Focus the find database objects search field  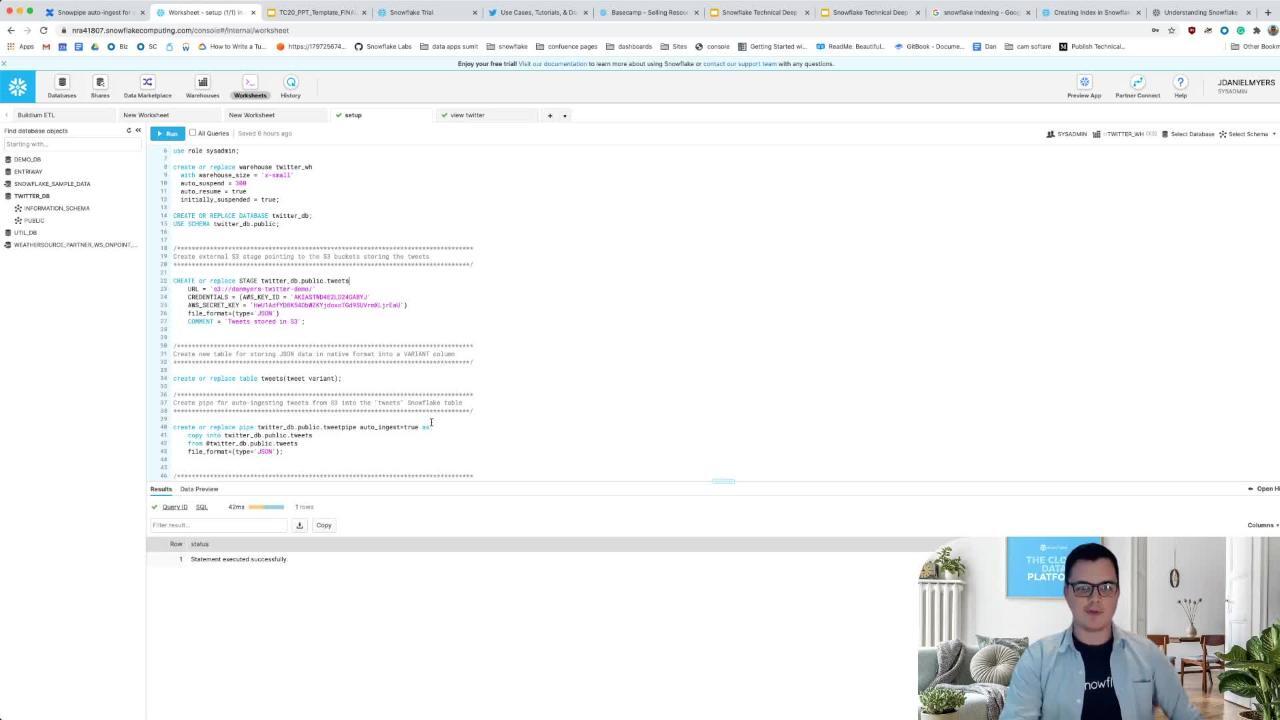click(x=71, y=144)
